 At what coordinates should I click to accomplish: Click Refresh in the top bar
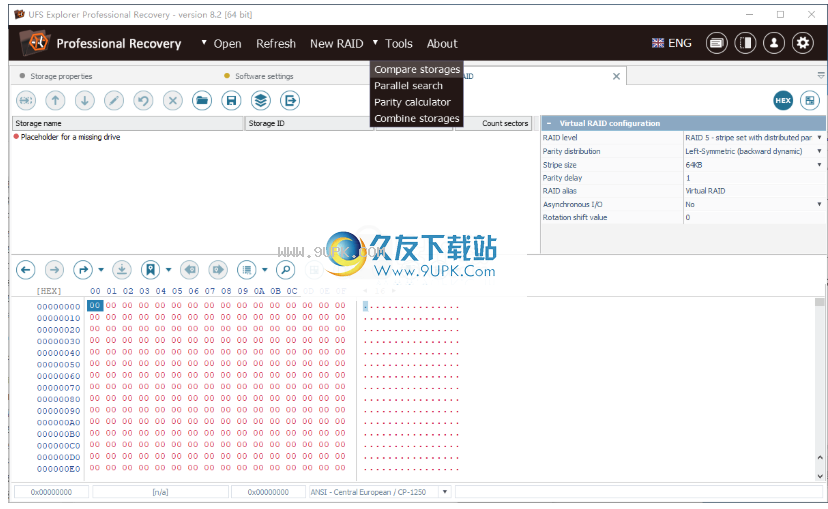276,43
